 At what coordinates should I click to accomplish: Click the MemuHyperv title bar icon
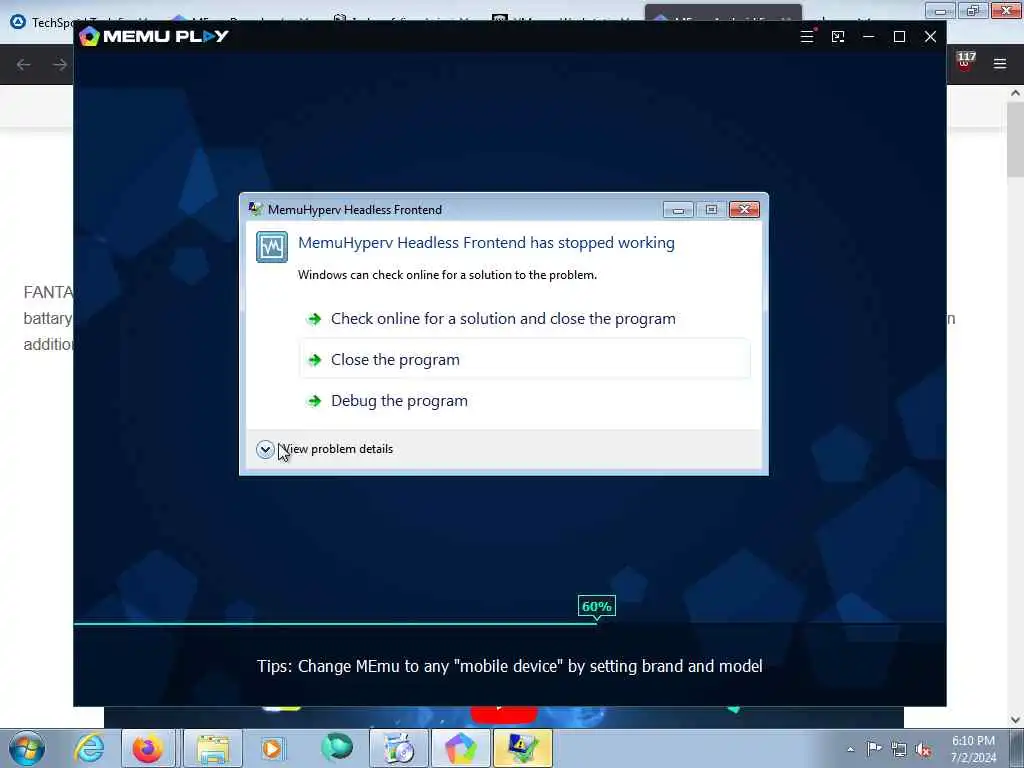[x=255, y=209]
